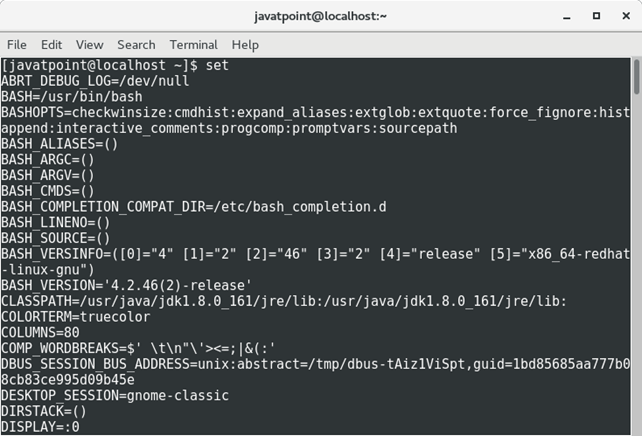Open the File menu
The image size is (642, 436).
pos(17,45)
